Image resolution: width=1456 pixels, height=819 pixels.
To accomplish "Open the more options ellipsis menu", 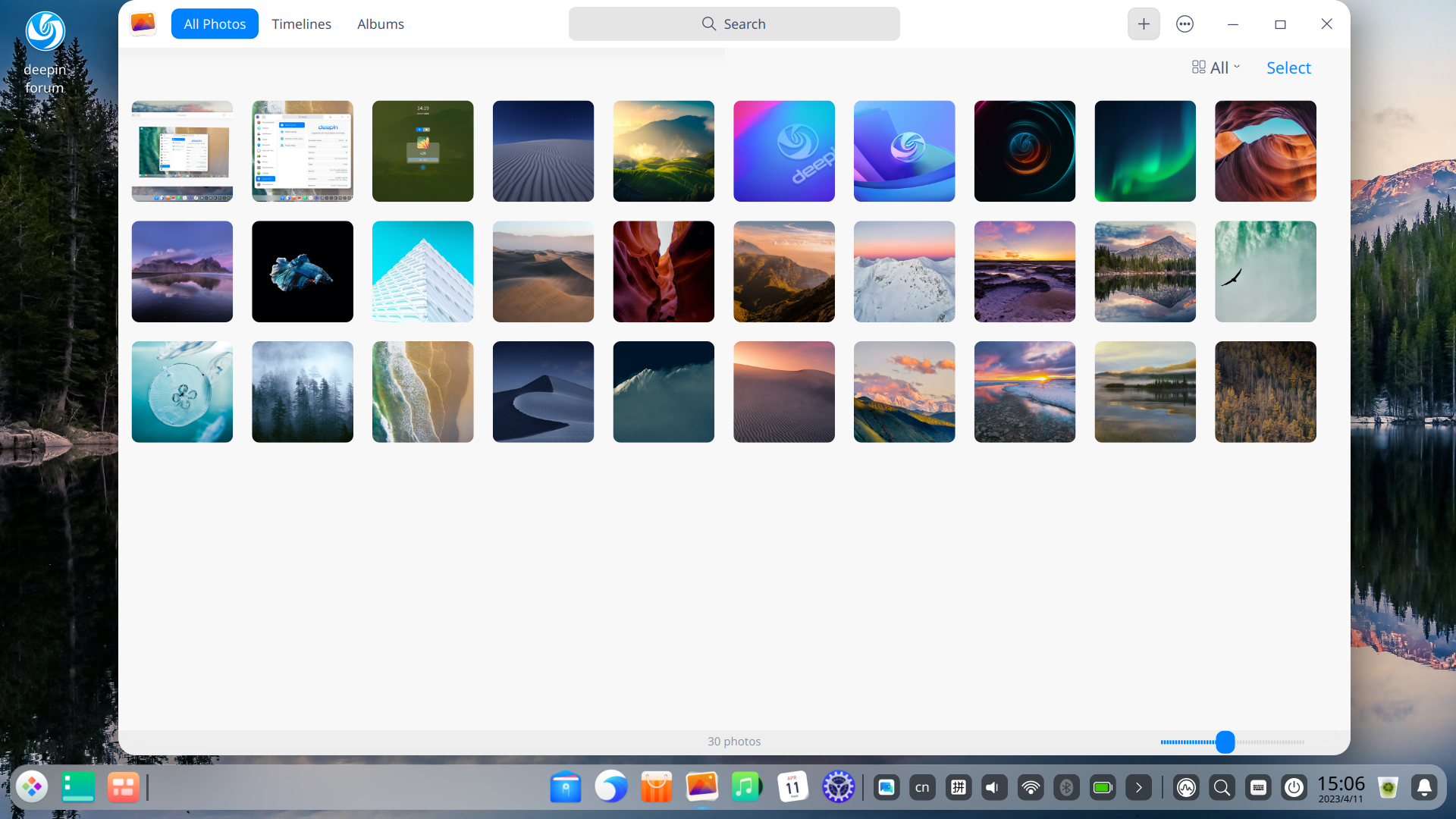I will 1185,24.
